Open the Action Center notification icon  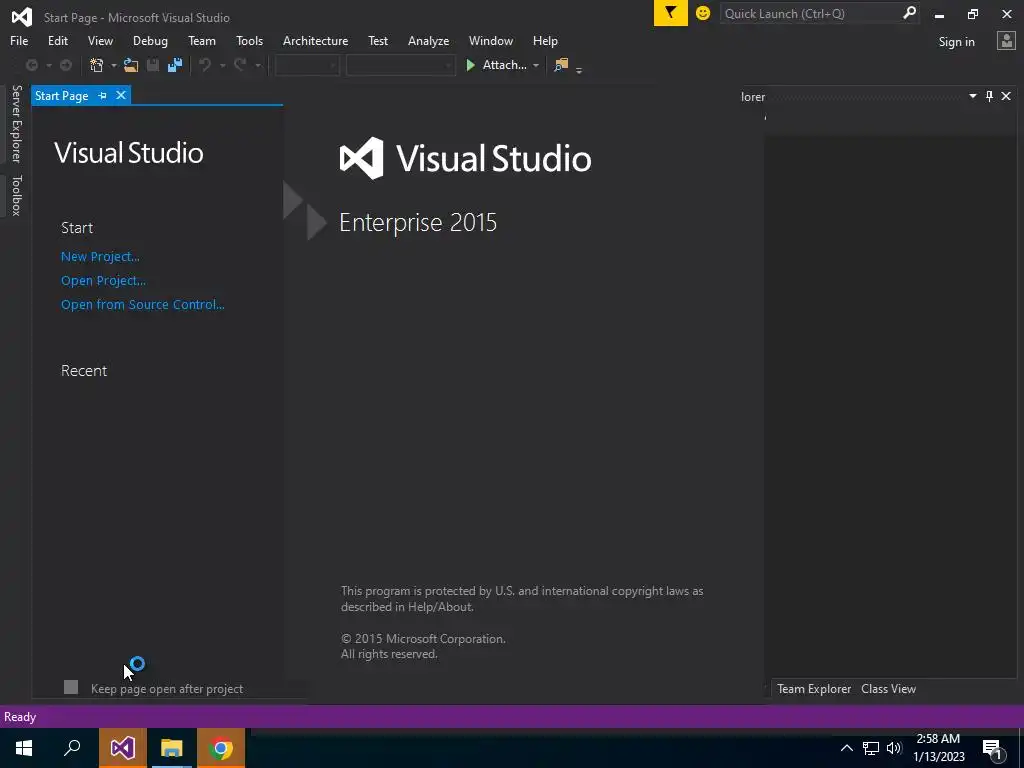pos(992,749)
